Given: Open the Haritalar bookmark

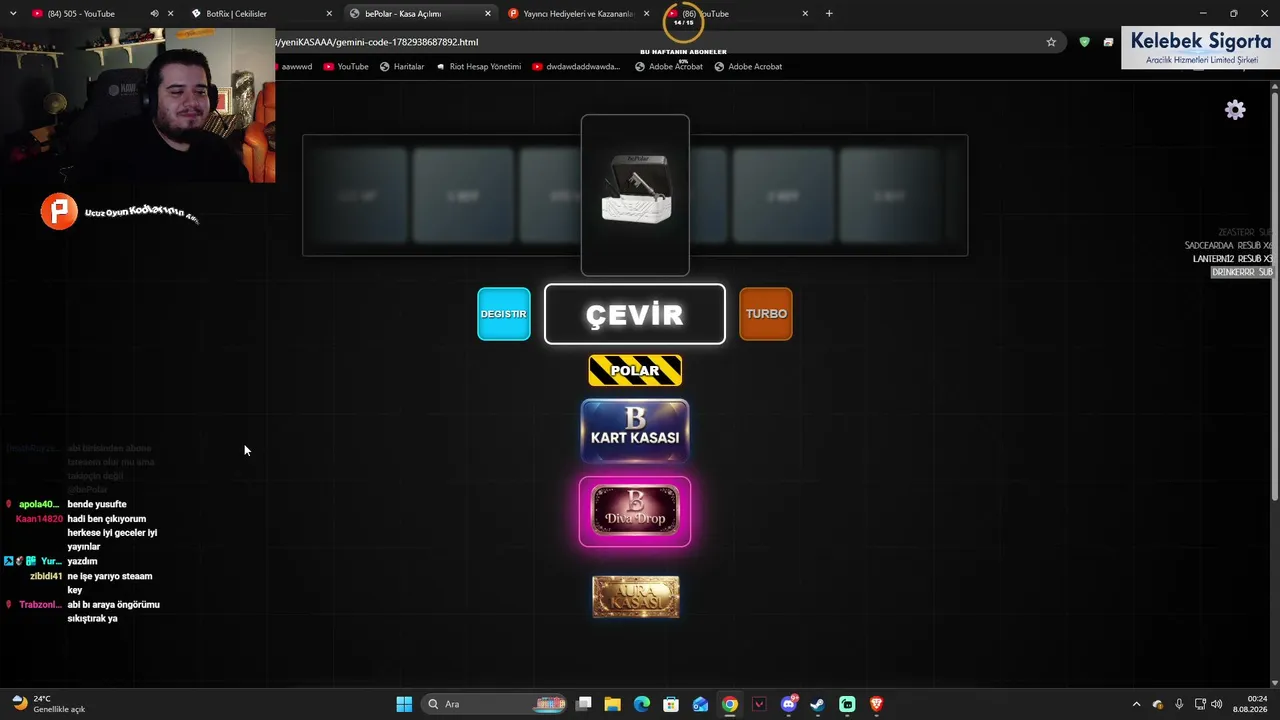Looking at the screenshot, I should coord(402,66).
